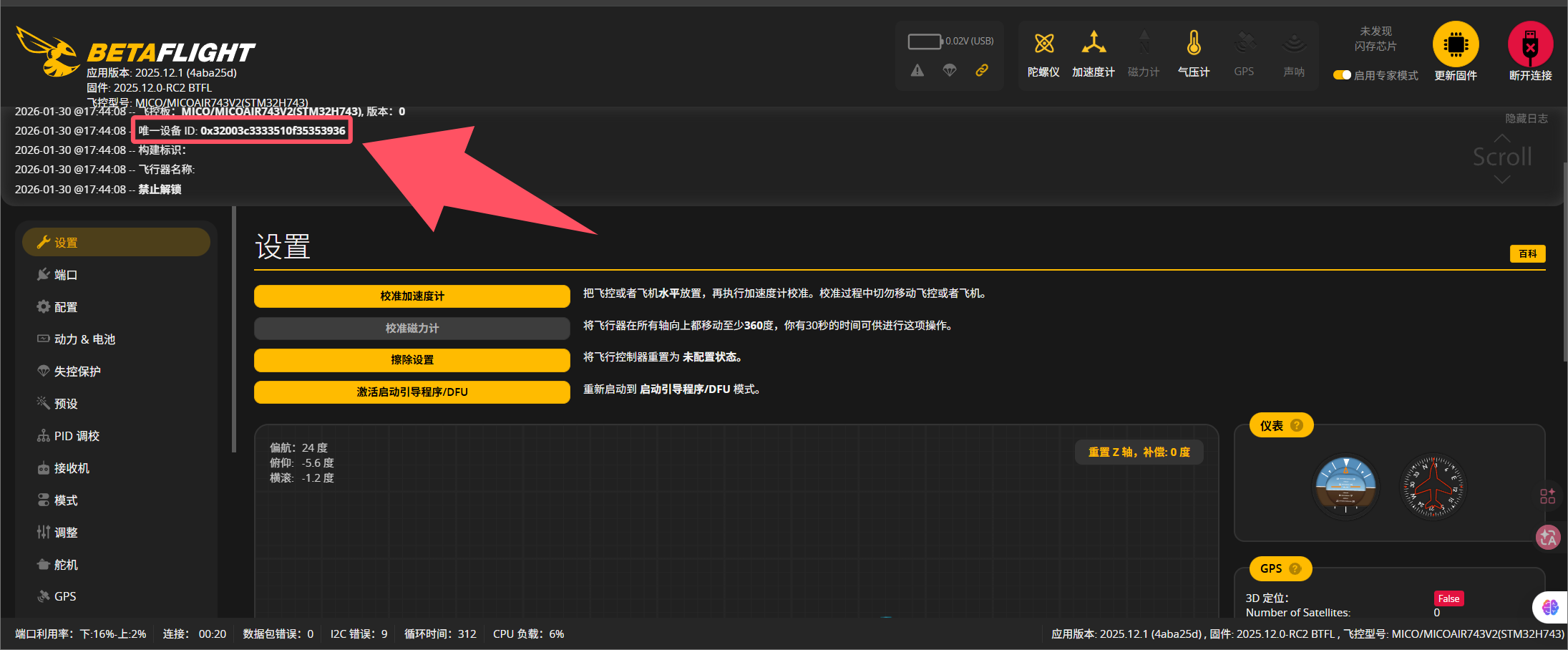Click the 飞行器名称 log line
The image size is (1568, 650).
pyautogui.click(x=167, y=170)
